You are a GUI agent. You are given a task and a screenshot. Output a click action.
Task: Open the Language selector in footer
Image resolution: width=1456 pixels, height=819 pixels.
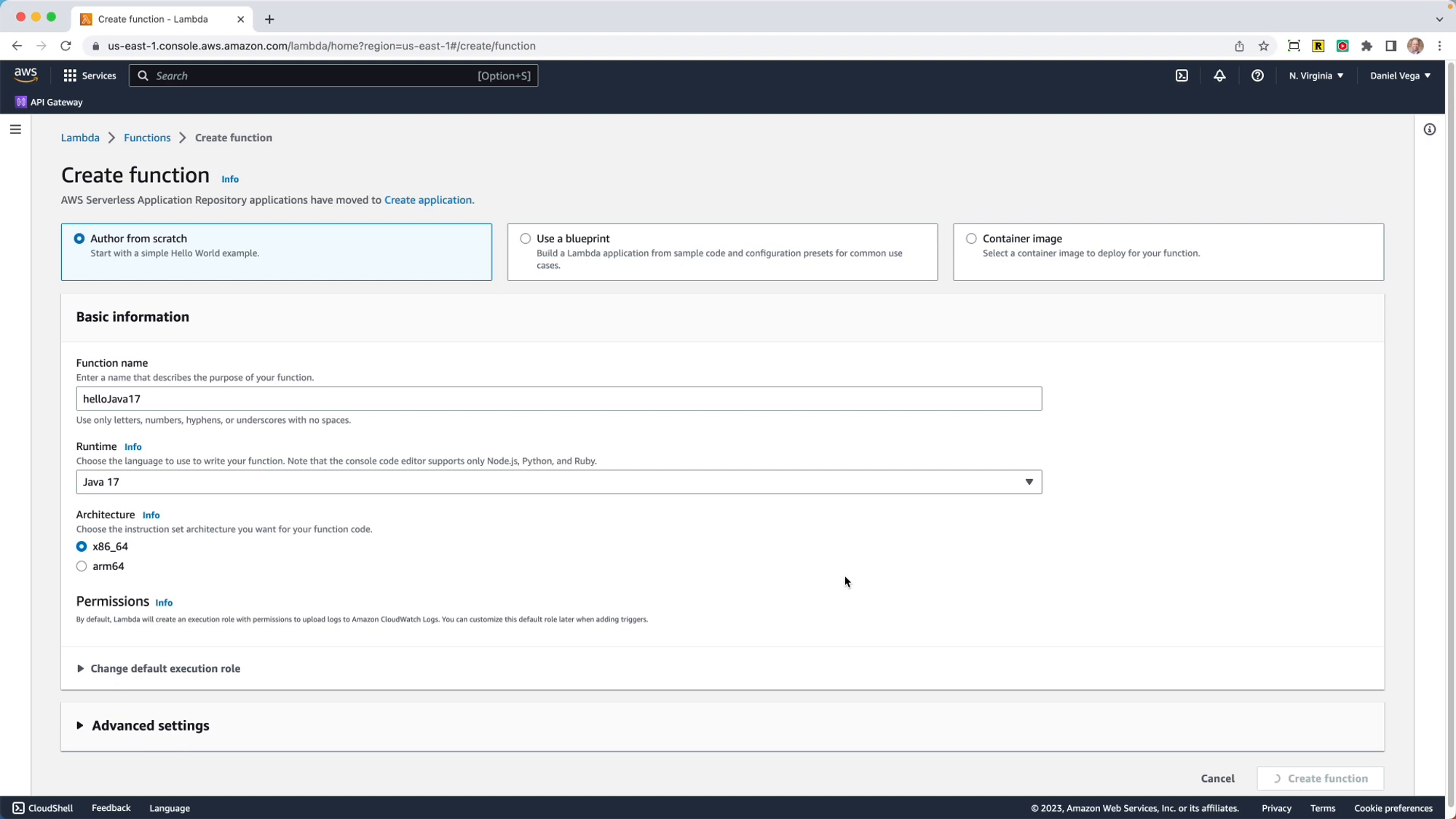[170, 808]
